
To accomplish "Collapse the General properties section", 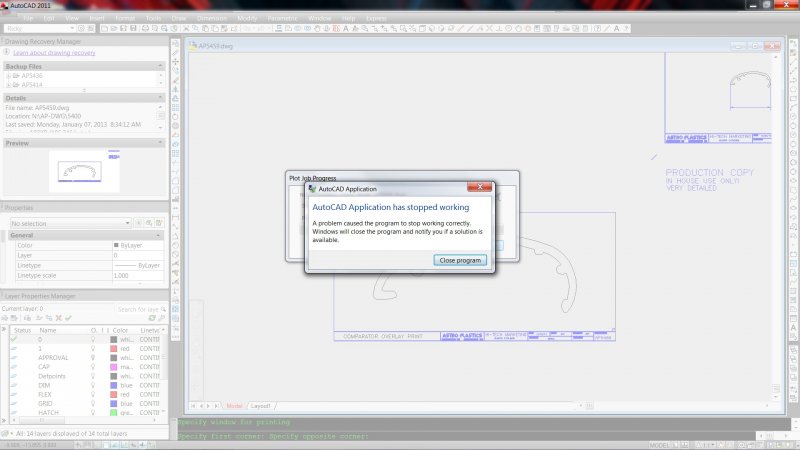I will coord(158,235).
